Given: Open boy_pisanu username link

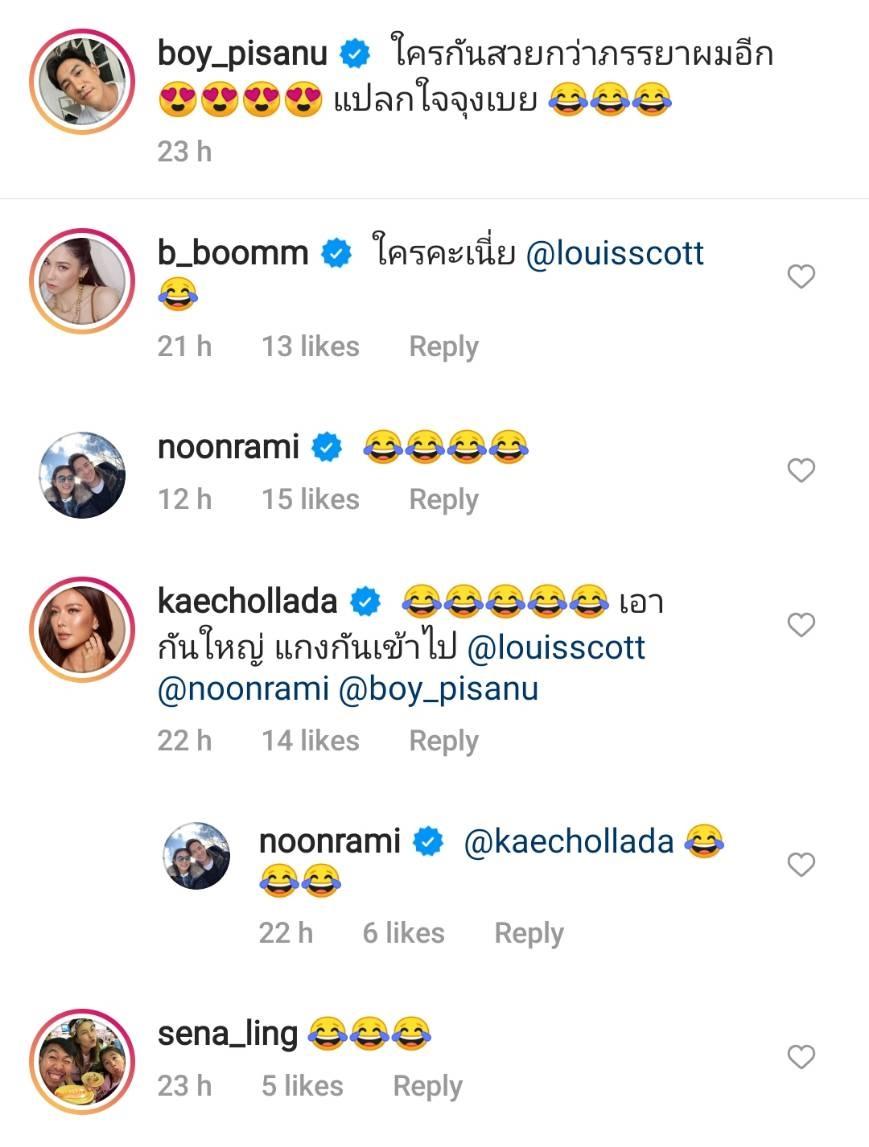Looking at the screenshot, I should (243, 54).
